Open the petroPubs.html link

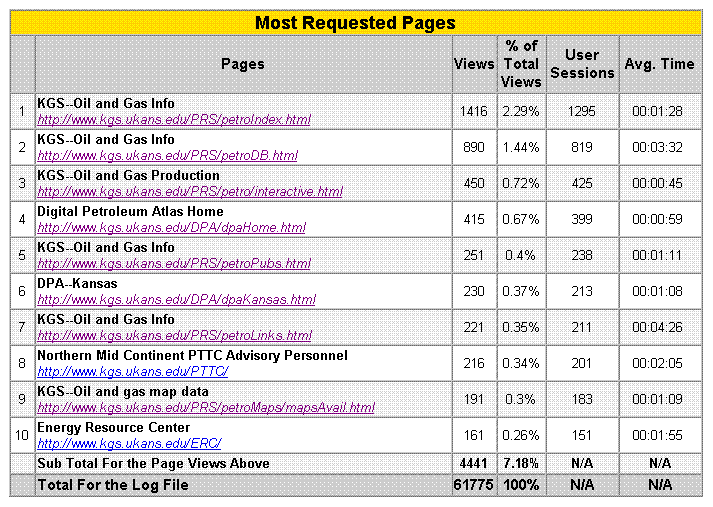[x=174, y=263]
